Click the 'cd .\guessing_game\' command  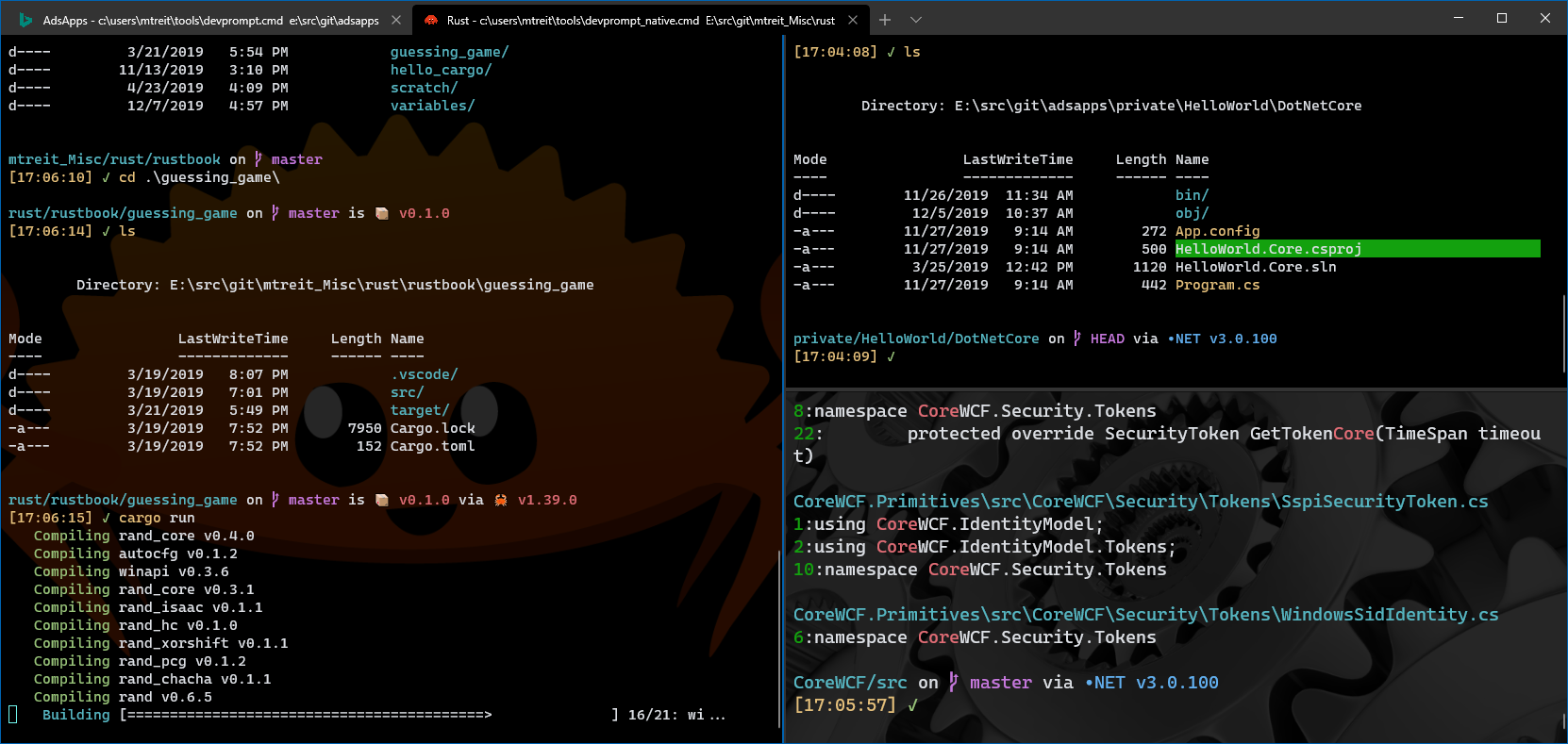pos(199,177)
